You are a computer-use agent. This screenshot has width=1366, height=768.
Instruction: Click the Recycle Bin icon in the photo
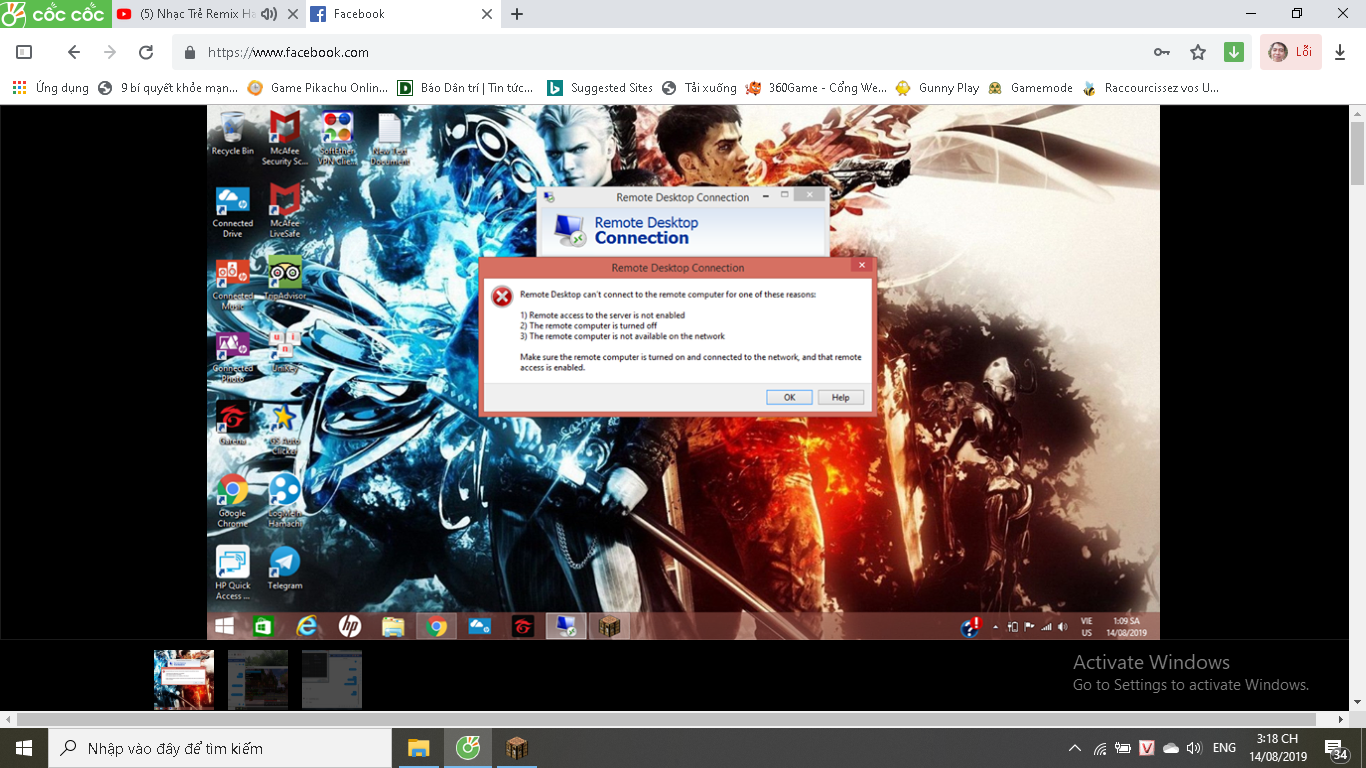[x=232, y=134]
